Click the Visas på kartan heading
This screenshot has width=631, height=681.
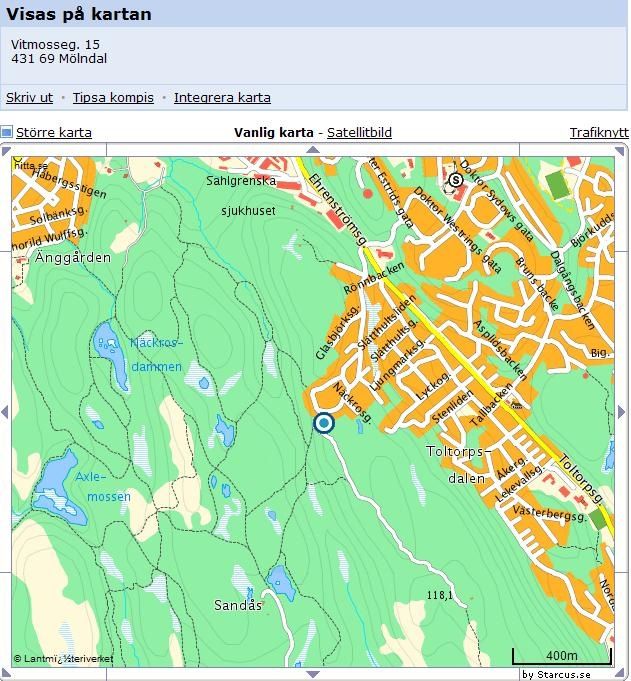79,14
